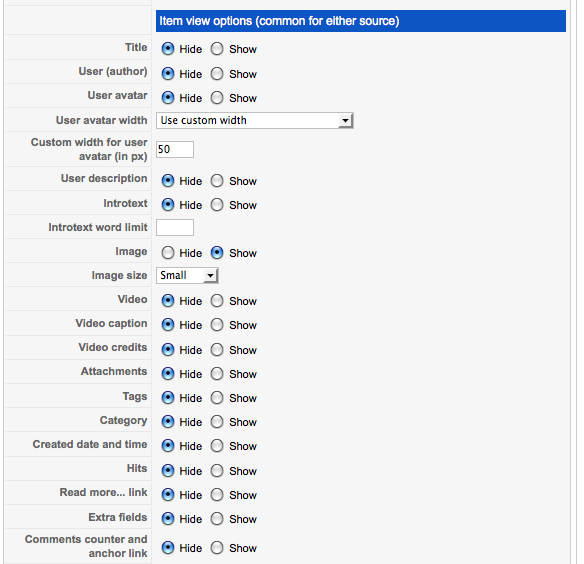Screen dimensions: 584x564
Task: Select Show for the Title option
Action: (x=217, y=49)
